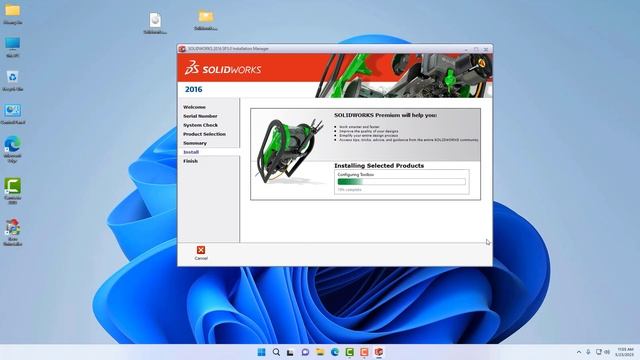640x360 pixels.
Task: Open the taskbar clock and date
Action: click(x=624, y=352)
